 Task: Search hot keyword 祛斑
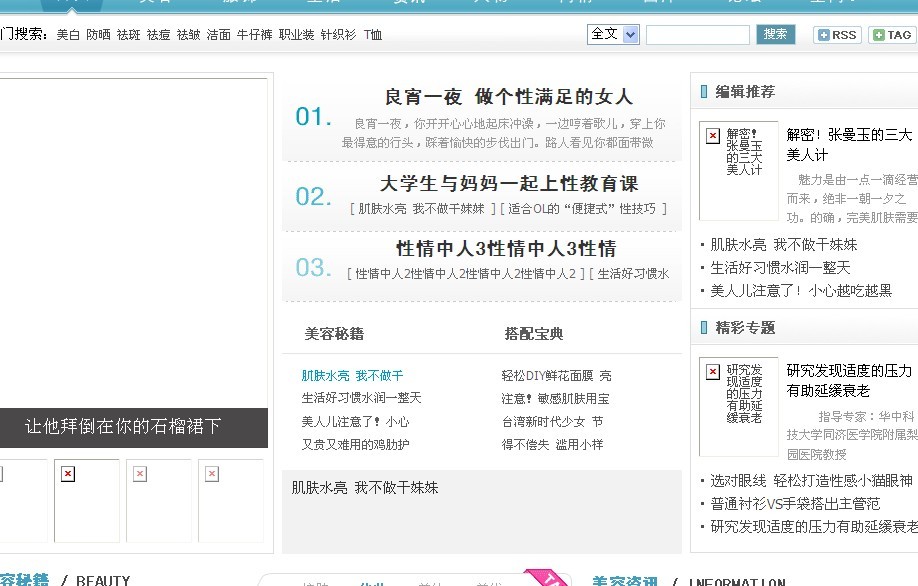tap(128, 35)
